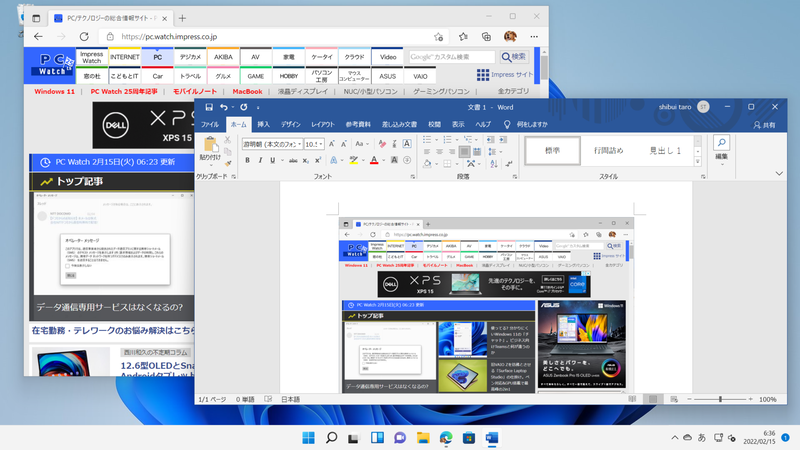Expand the bullets list dropdown arrow
Image resolution: width=800 pixels, height=450 pixels.
[x=436, y=140]
